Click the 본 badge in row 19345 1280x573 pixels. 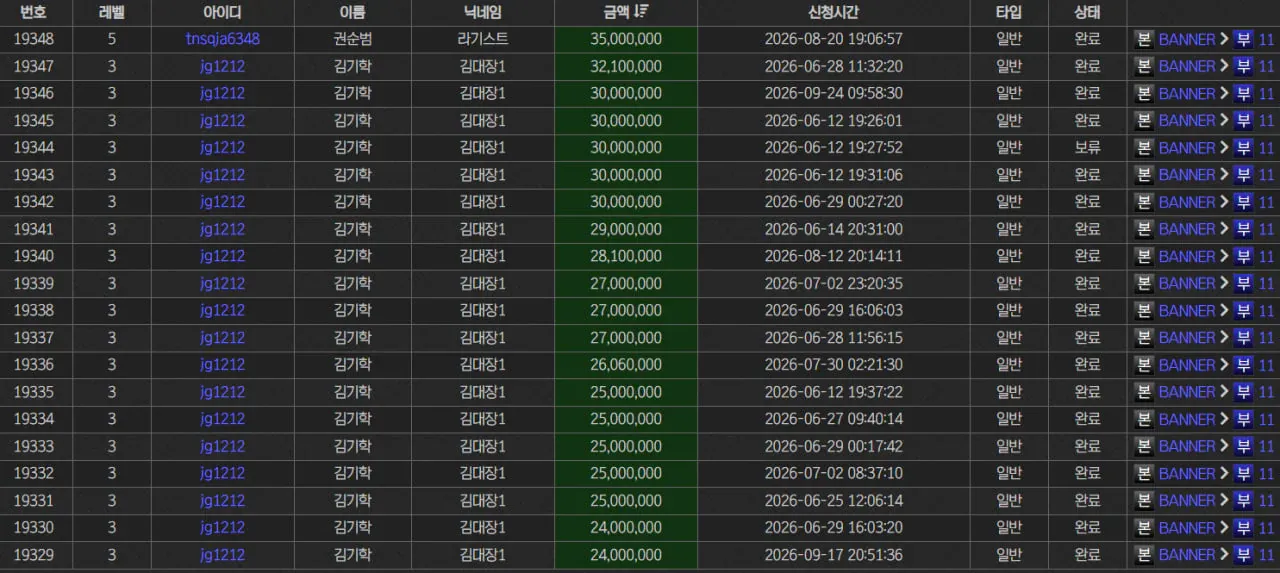tap(1144, 120)
